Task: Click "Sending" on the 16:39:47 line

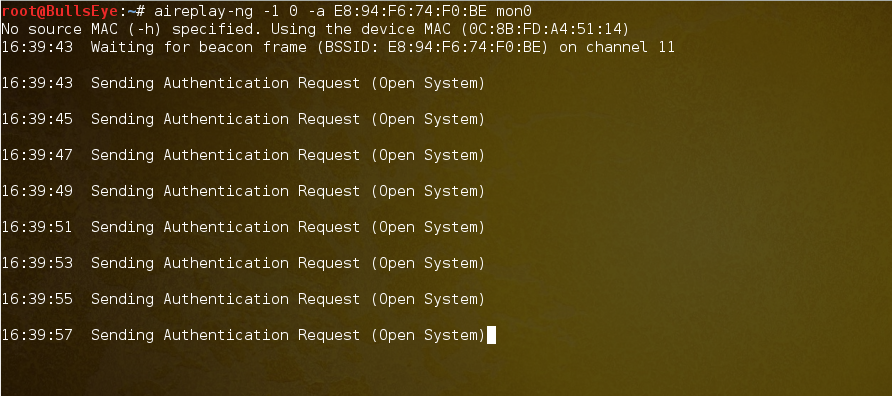Action: pyautogui.click(x=122, y=155)
